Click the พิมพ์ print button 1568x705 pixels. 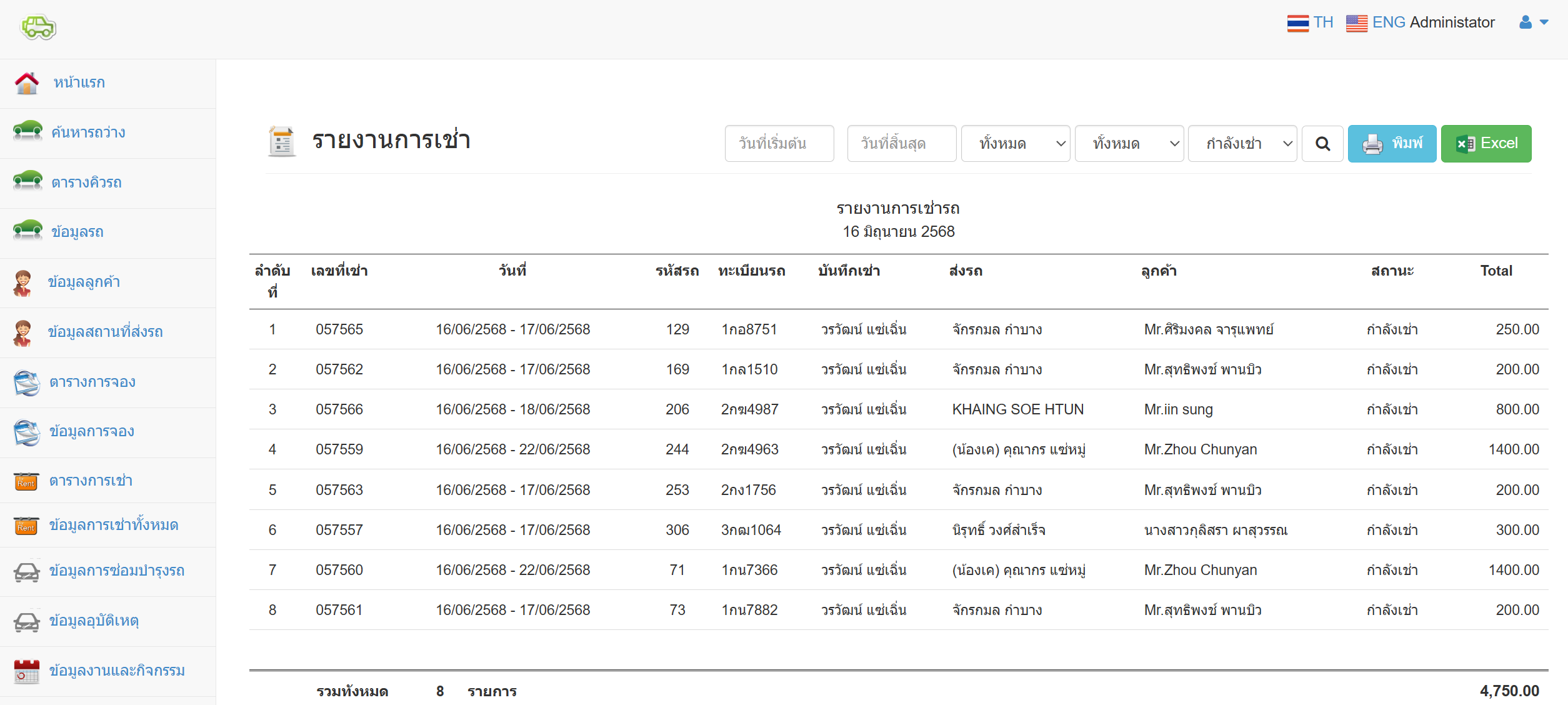click(1392, 144)
